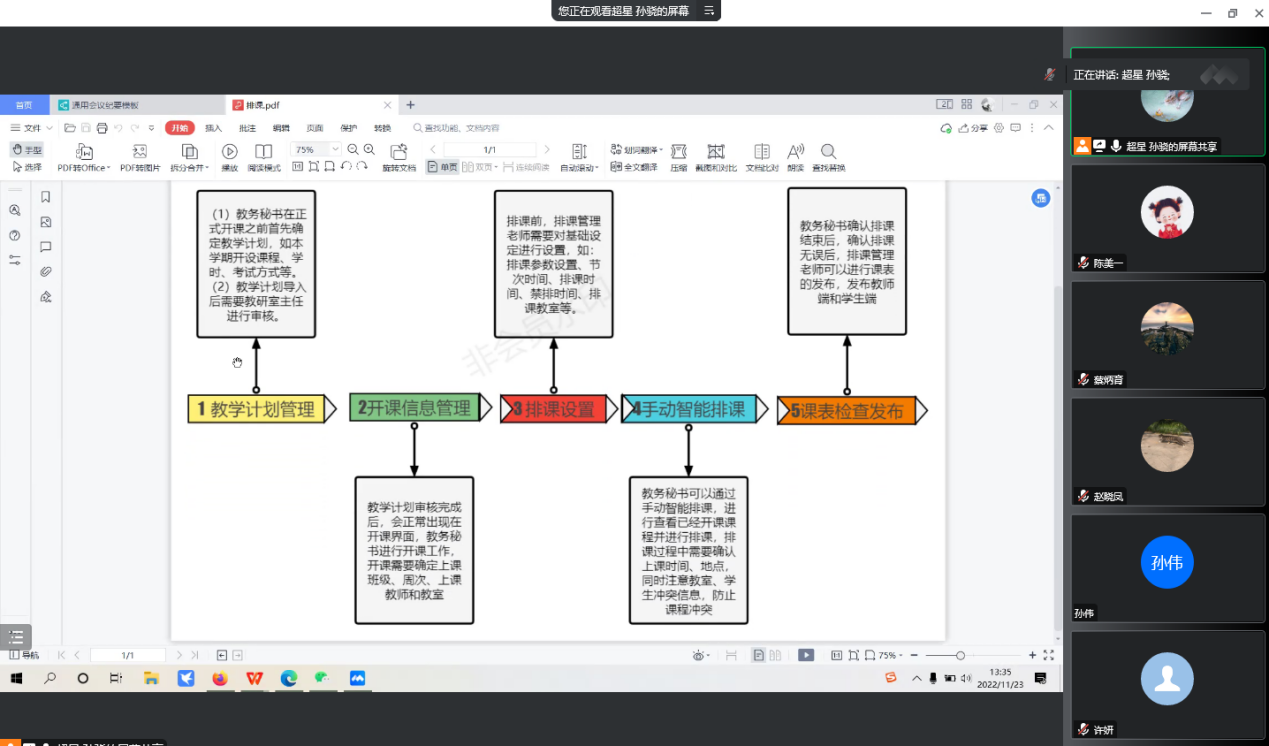This screenshot has height=746, width=1269.
Task: Click the print icon in quick toolbar
Action: pyautogui.click(x=102, y=128)
